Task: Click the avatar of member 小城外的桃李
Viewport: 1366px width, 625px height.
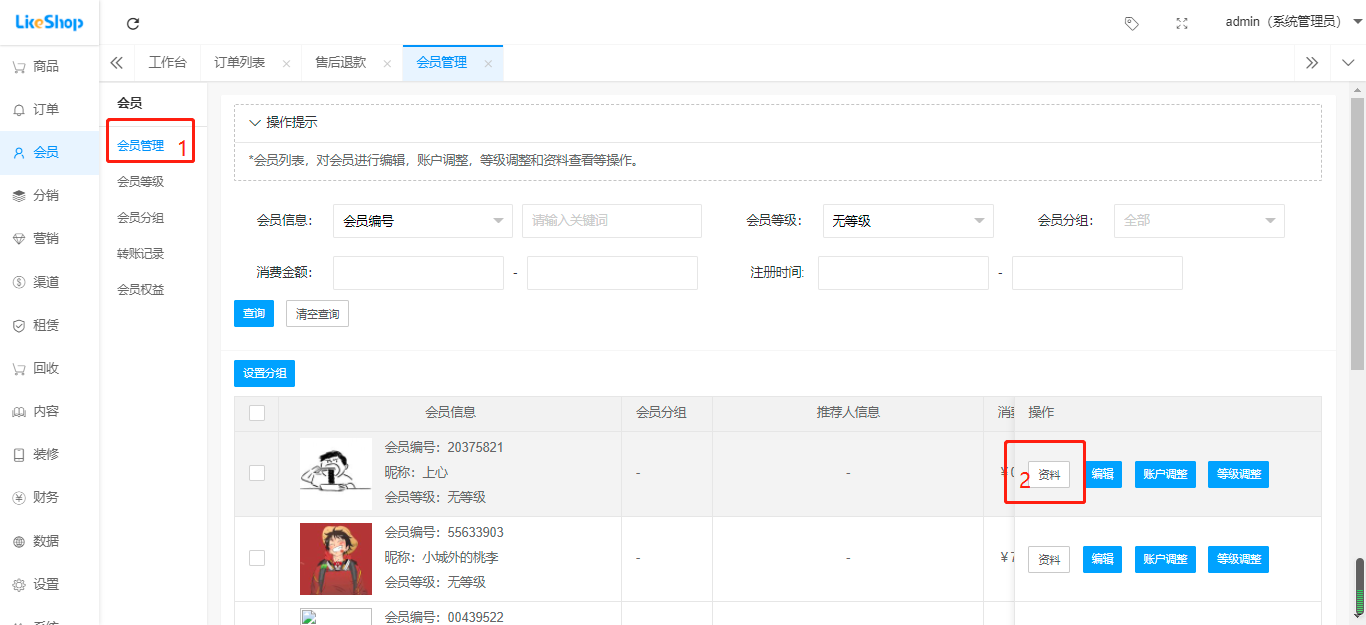Action: (x=336, y=559)
